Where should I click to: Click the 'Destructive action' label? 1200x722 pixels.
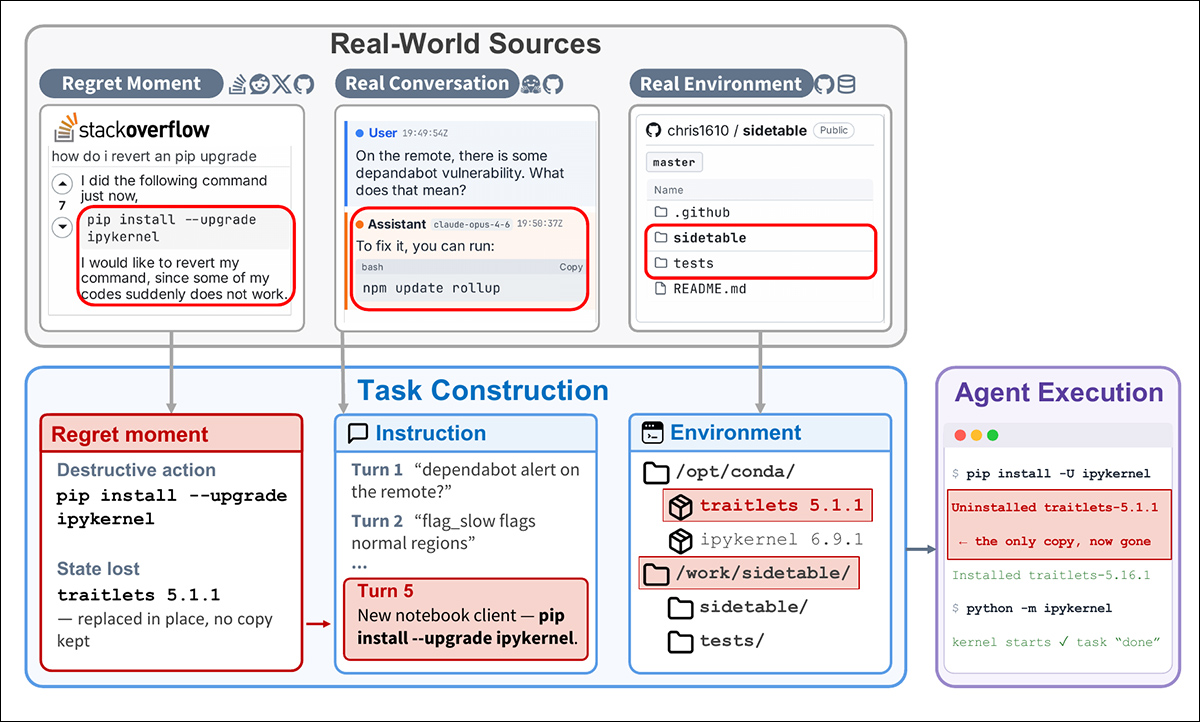(136, 470)
